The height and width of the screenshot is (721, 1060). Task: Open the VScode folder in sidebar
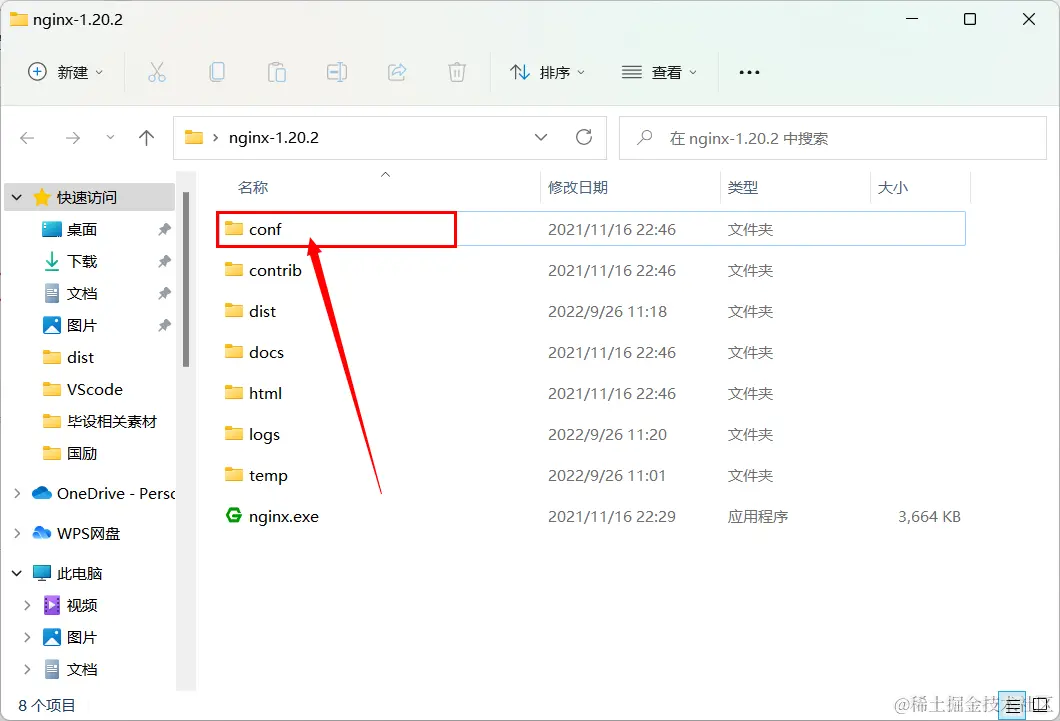(x=95, y=390)
